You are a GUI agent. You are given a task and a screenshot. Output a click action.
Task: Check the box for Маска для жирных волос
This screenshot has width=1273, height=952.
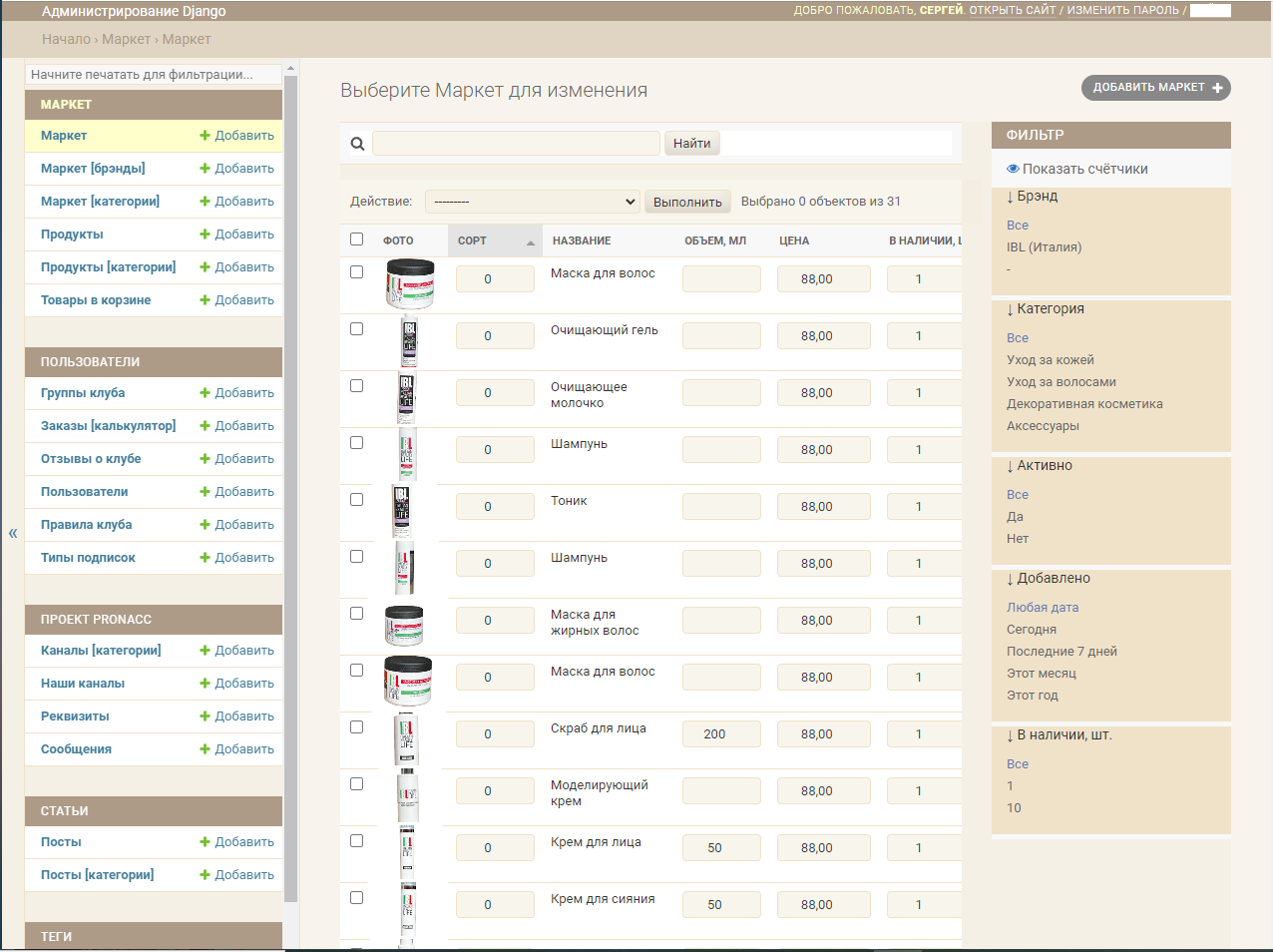(356, 614)
